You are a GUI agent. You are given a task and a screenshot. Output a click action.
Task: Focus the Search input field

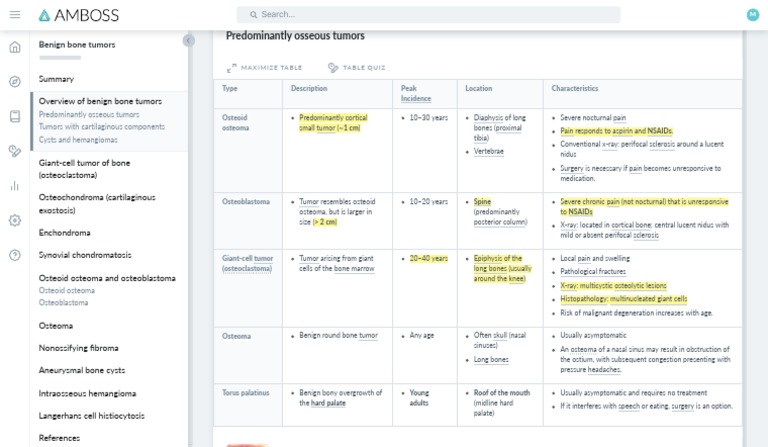(x=430, y=15)
